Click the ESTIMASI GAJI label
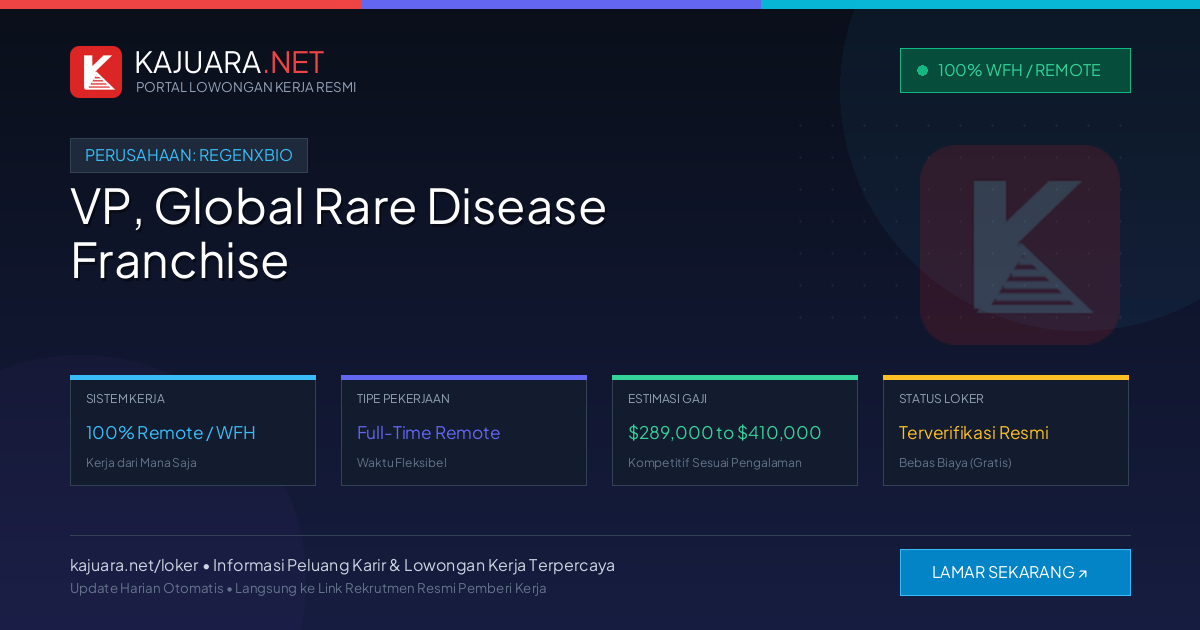The height and width of the screenshot is (630, 1200). point(667,398)
